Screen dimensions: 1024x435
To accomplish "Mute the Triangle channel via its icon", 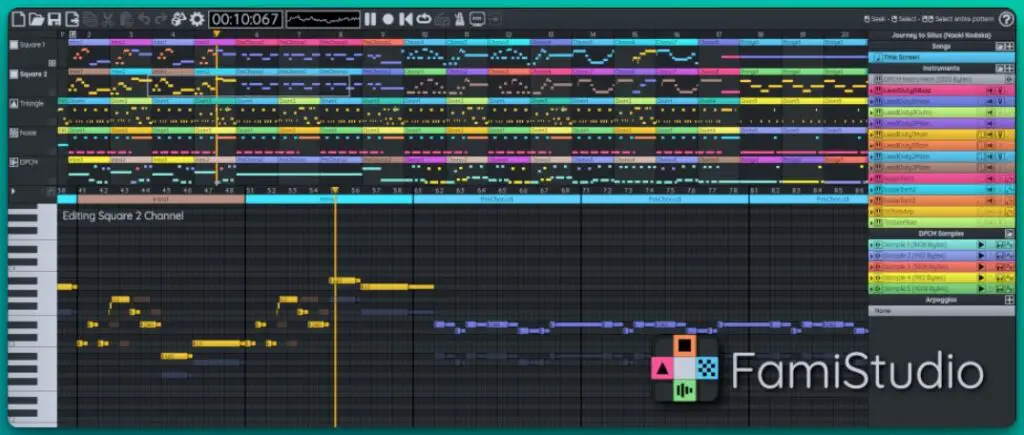I will tap(13, 103).
